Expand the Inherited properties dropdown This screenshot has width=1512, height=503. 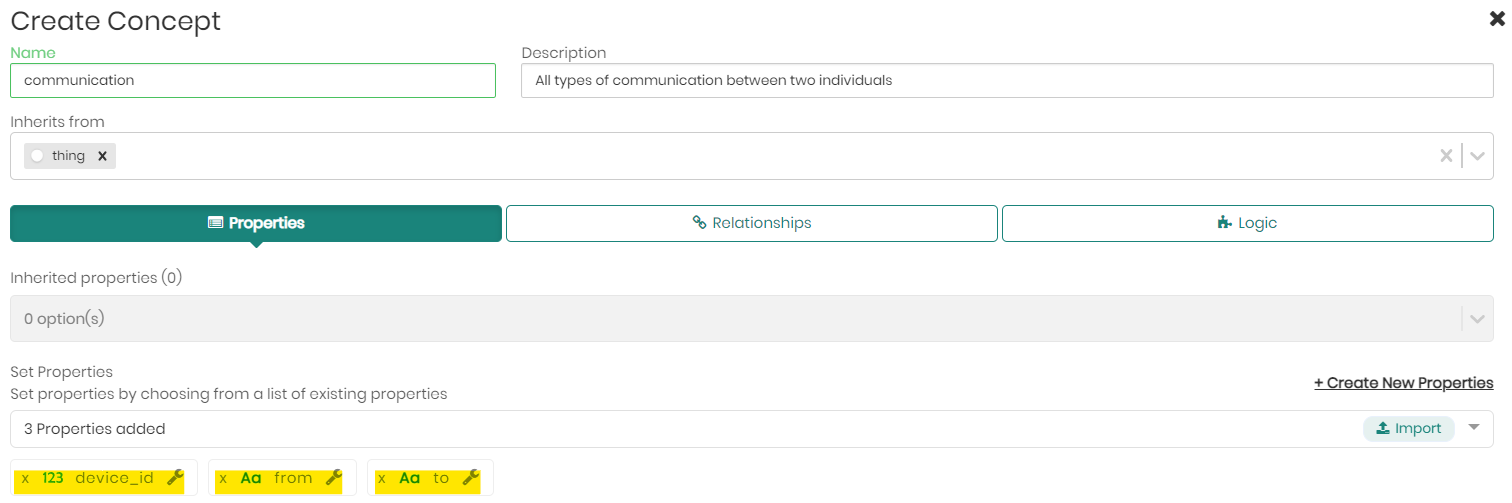tap(1477, 319)
